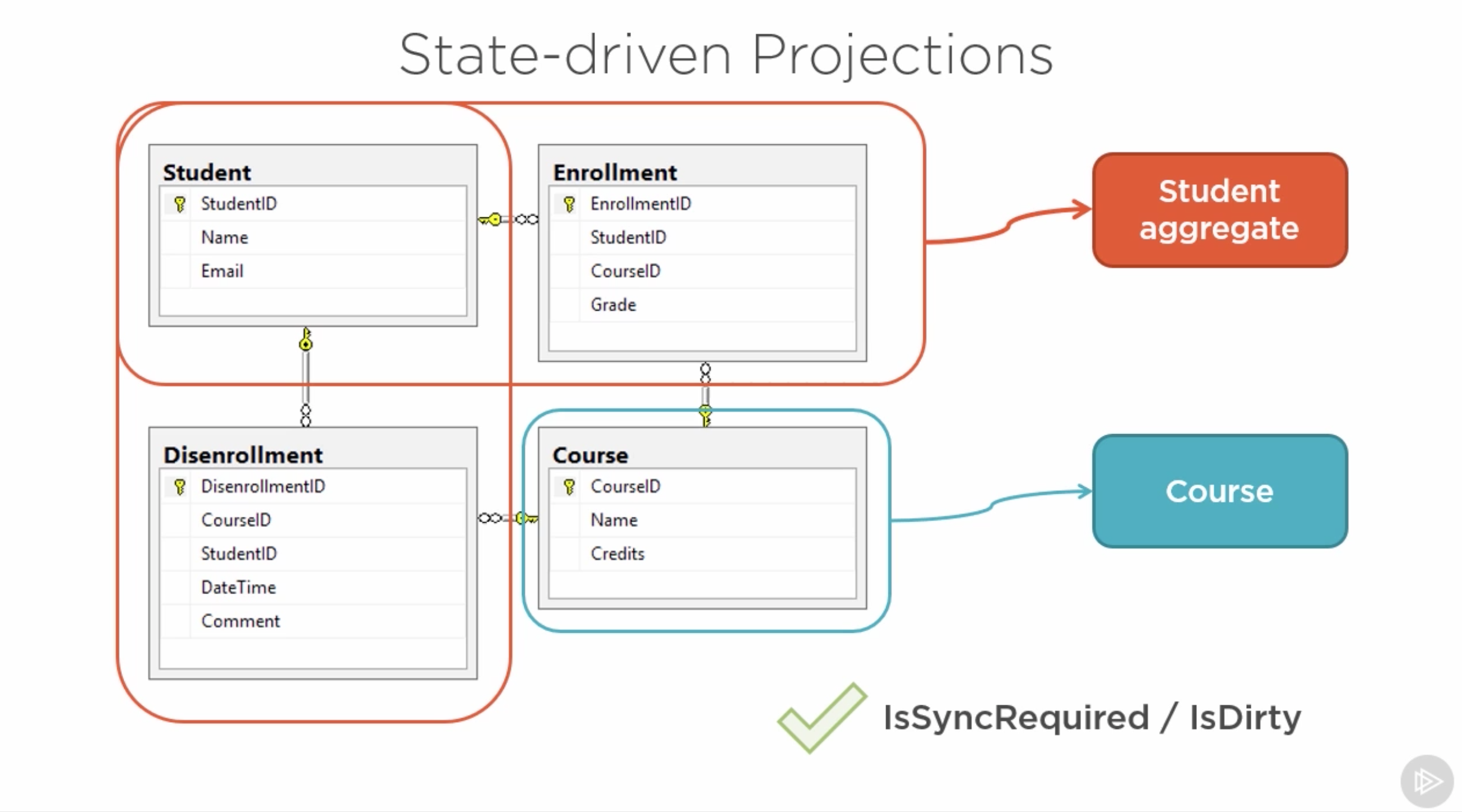Click StudentID column in Student table
This screenshot has width=1462, height=812.
pyautogui.click(x=314, y=204)
